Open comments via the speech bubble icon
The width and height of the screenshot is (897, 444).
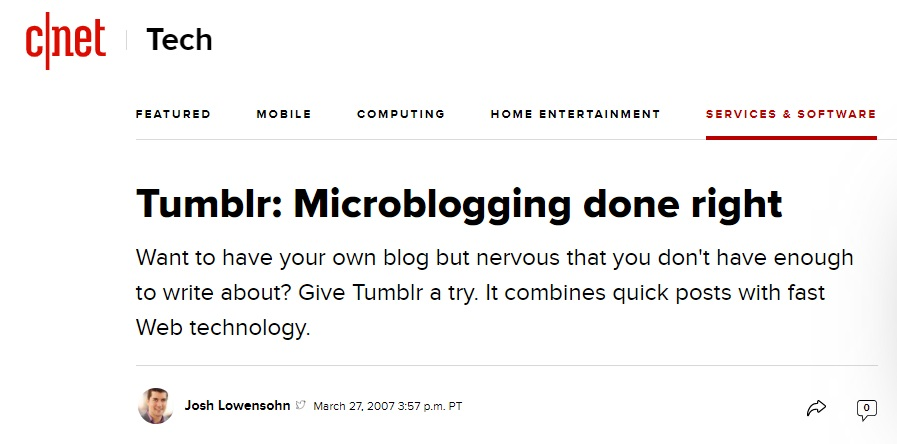(867, 410)
